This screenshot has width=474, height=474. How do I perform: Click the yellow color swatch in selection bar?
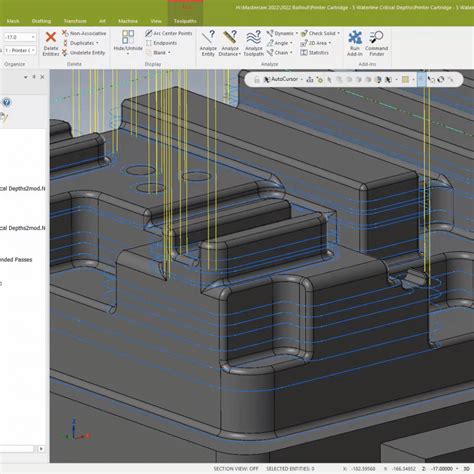[405, 80]
